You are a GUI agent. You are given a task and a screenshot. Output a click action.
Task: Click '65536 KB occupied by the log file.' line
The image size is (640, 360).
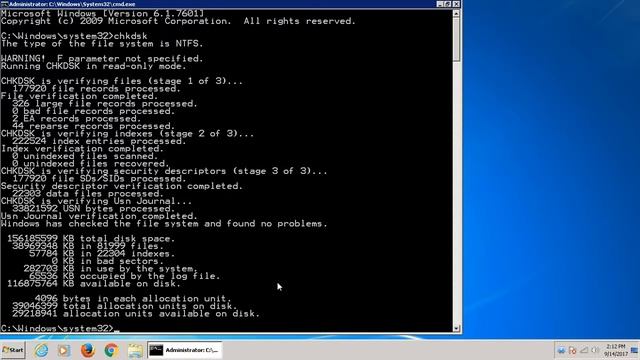pos(124,276)
